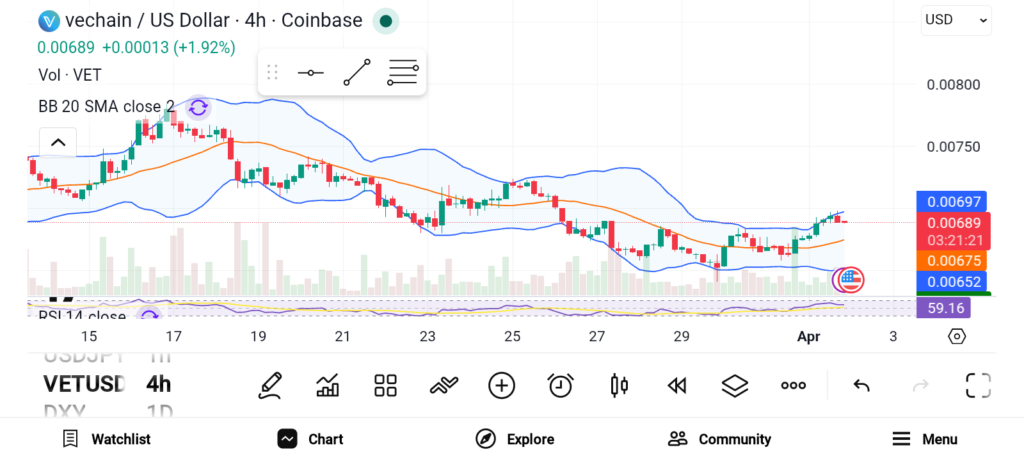Select the trend line drawing tool

pyautogui.click(x=356, y=72)
